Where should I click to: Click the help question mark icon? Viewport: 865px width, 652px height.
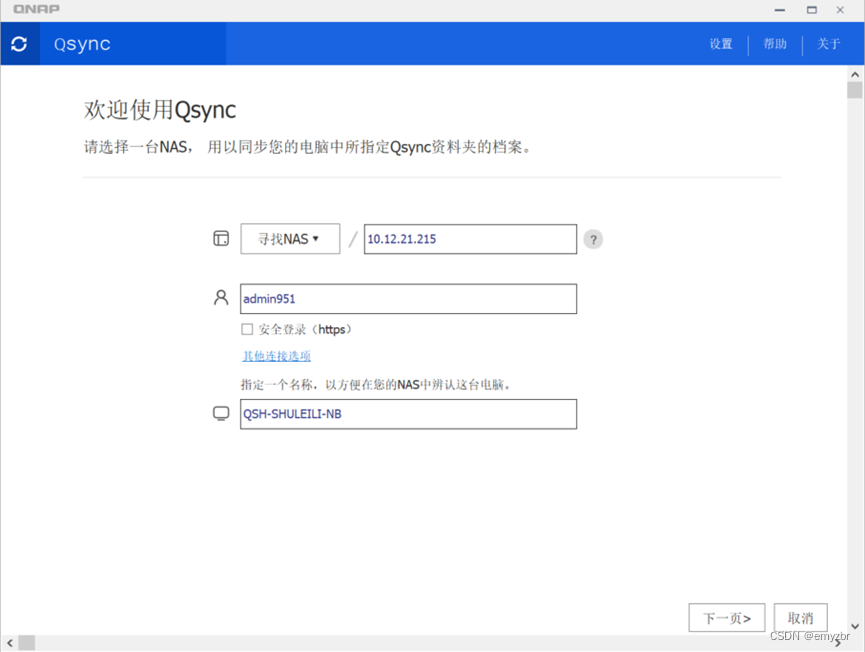pyautogui.click(x=593, y=239)
